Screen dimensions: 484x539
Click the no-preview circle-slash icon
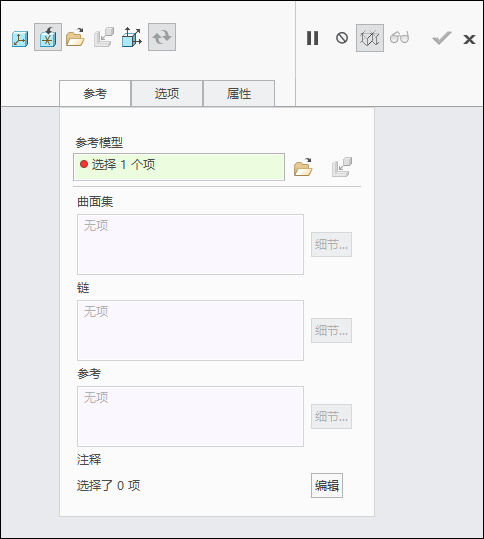[342, 38]
